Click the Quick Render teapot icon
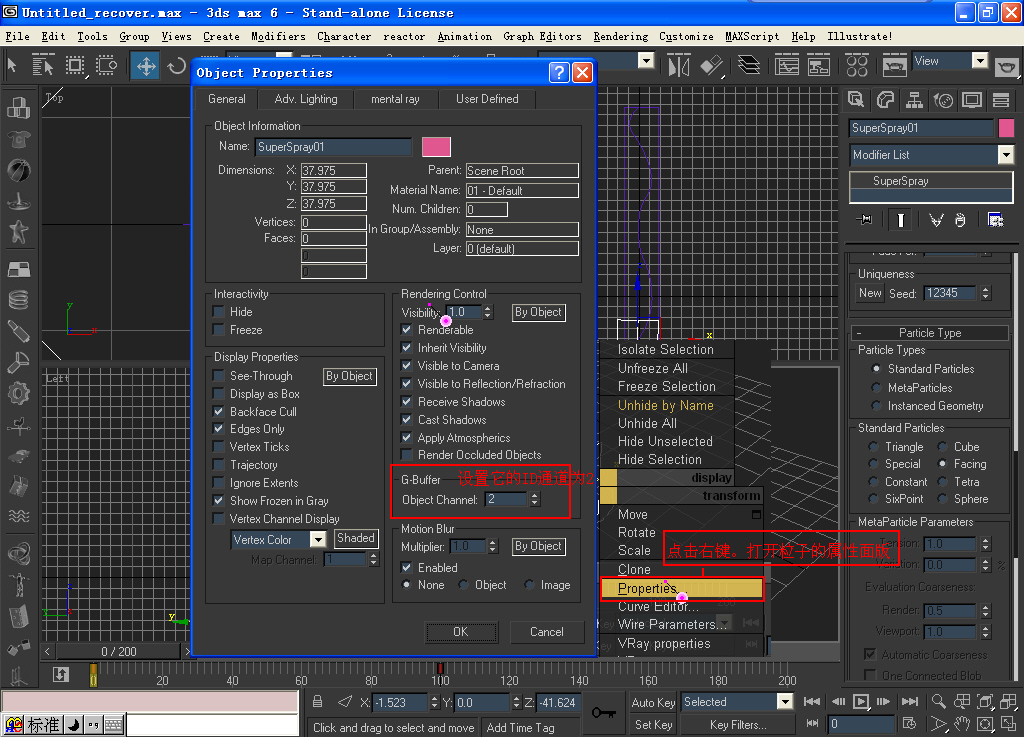 click(1006, 67)
